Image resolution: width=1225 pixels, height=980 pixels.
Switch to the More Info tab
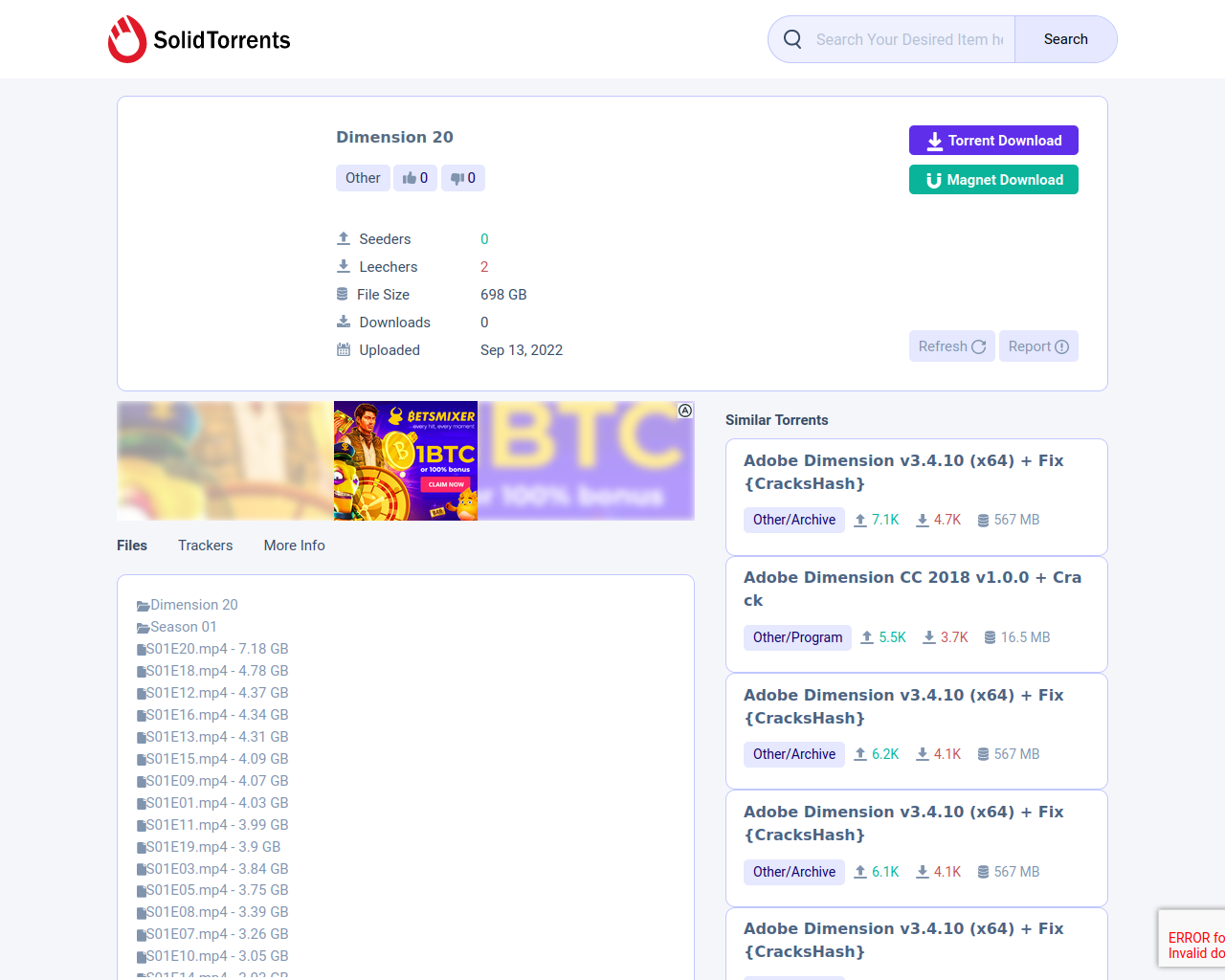[295, 546]
